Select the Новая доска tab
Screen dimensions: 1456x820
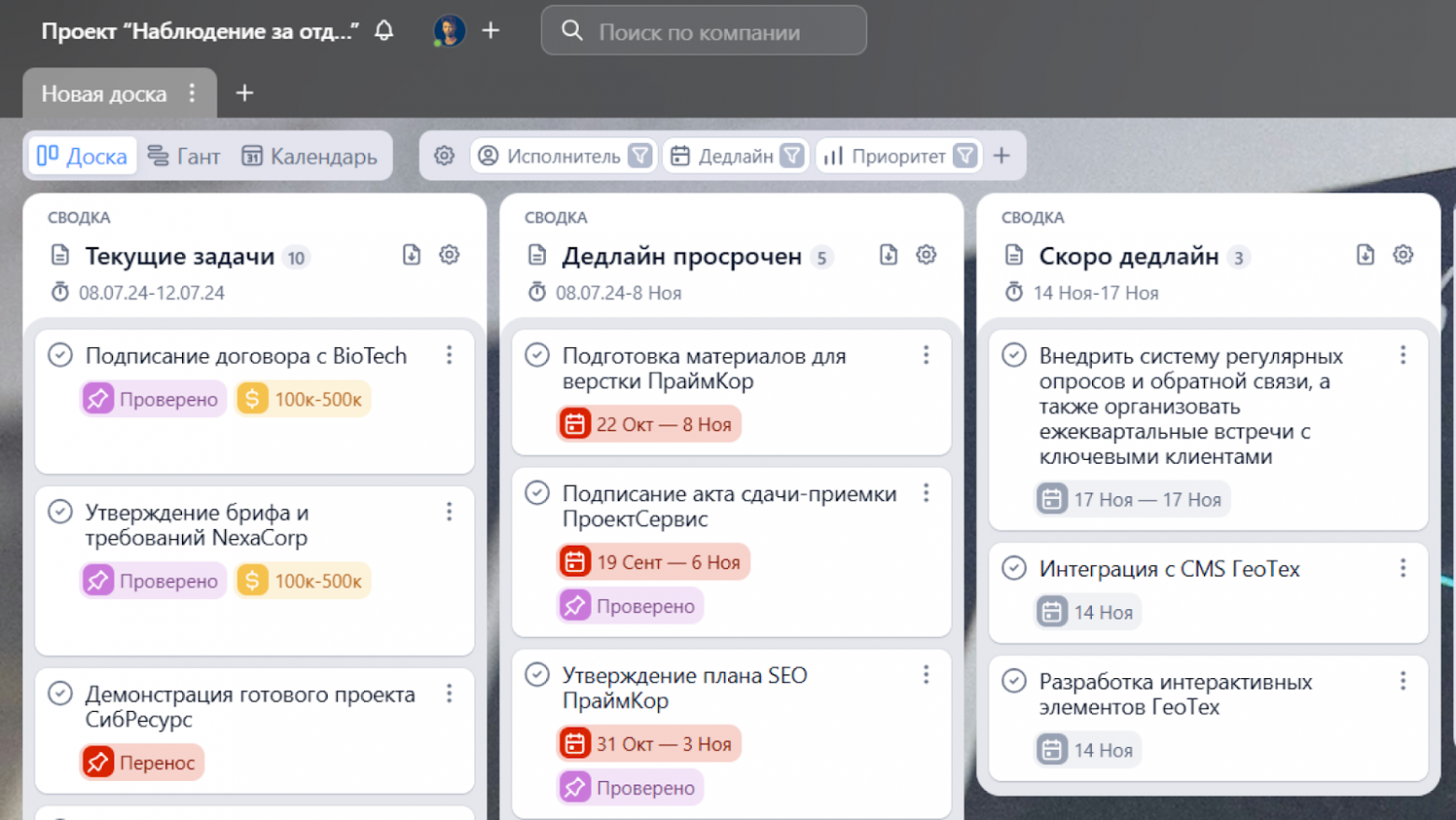(x=102, y=93)
